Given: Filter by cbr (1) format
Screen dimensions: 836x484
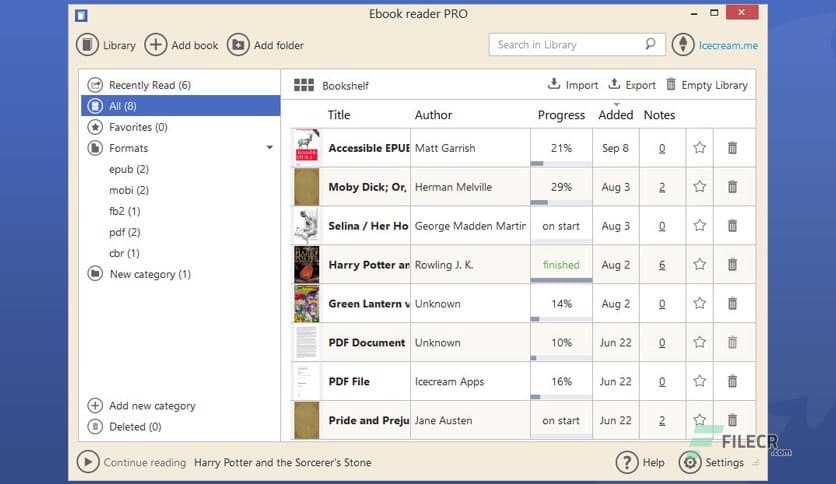Looking at the screenshot, I should 124,253.
